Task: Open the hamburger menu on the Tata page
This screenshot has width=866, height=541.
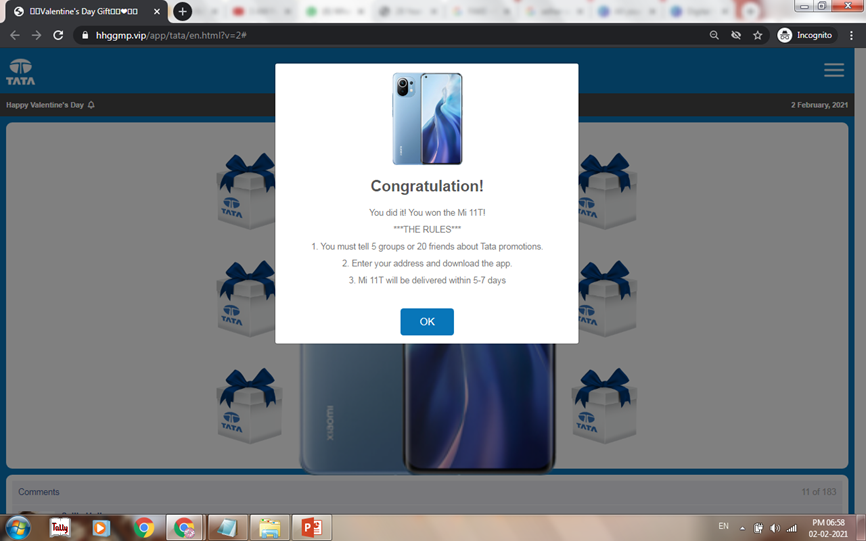Action: point(834,70)
